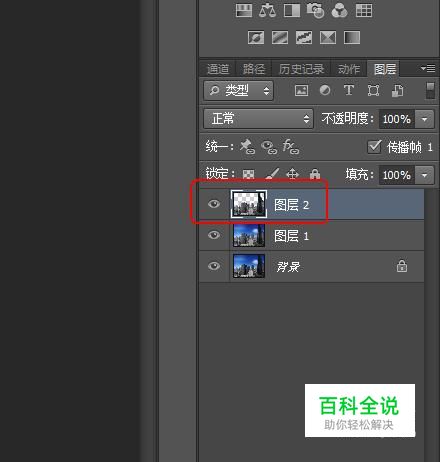Add a Channel Mixer adjustment layer
440x462 pixels.
click(339, 10)
